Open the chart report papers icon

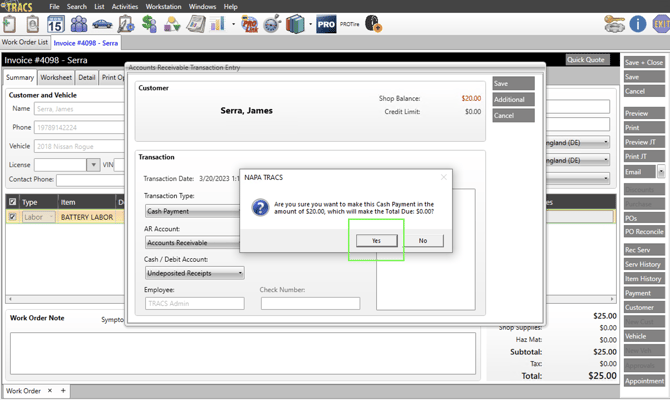point(196,24)
